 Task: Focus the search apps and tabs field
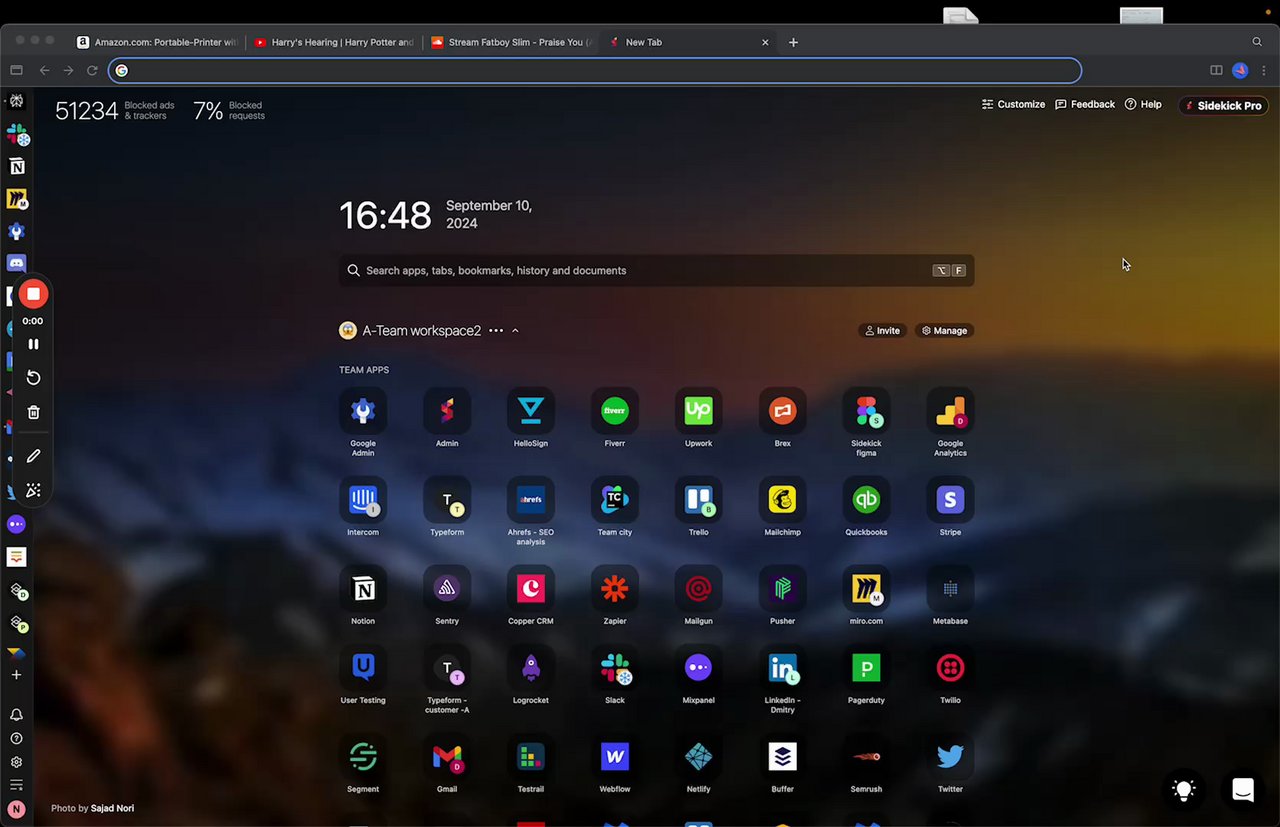click(x=656, y=271)
